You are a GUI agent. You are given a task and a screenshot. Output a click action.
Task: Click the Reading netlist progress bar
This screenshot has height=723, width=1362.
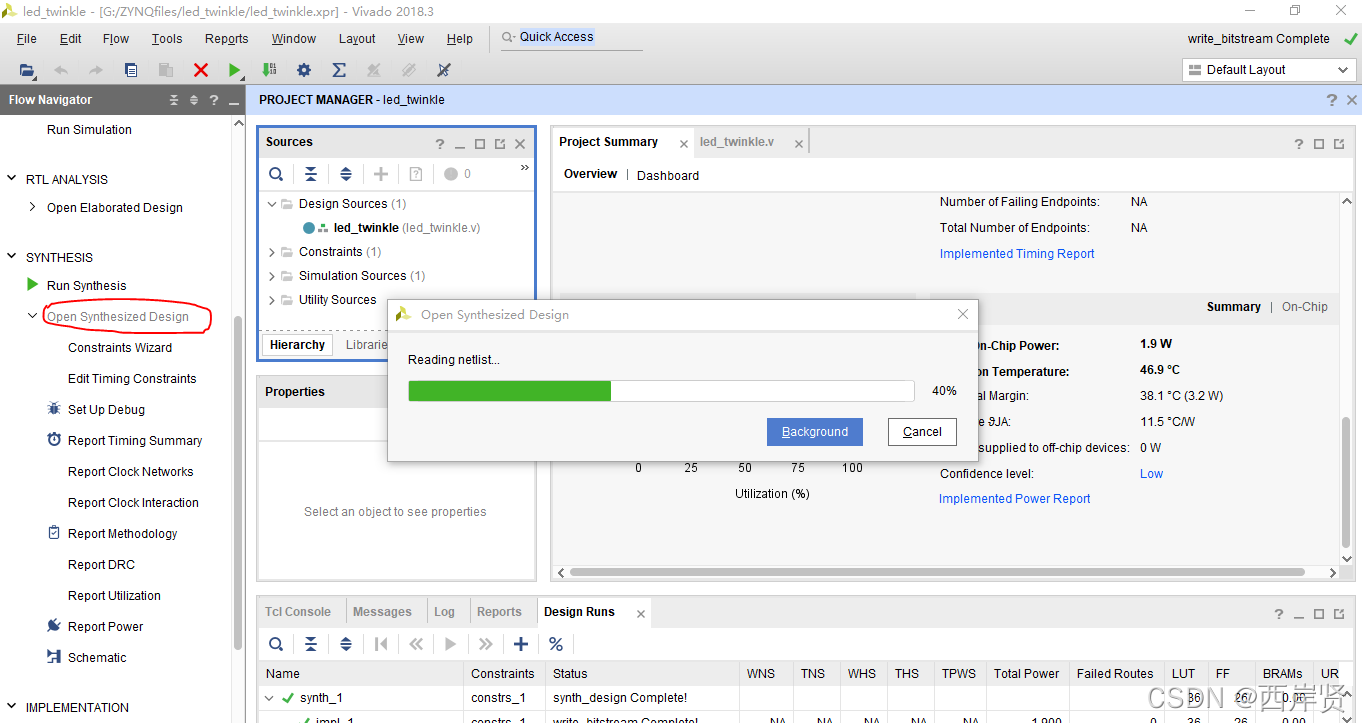pyautogui.click(x=661, y=391)
